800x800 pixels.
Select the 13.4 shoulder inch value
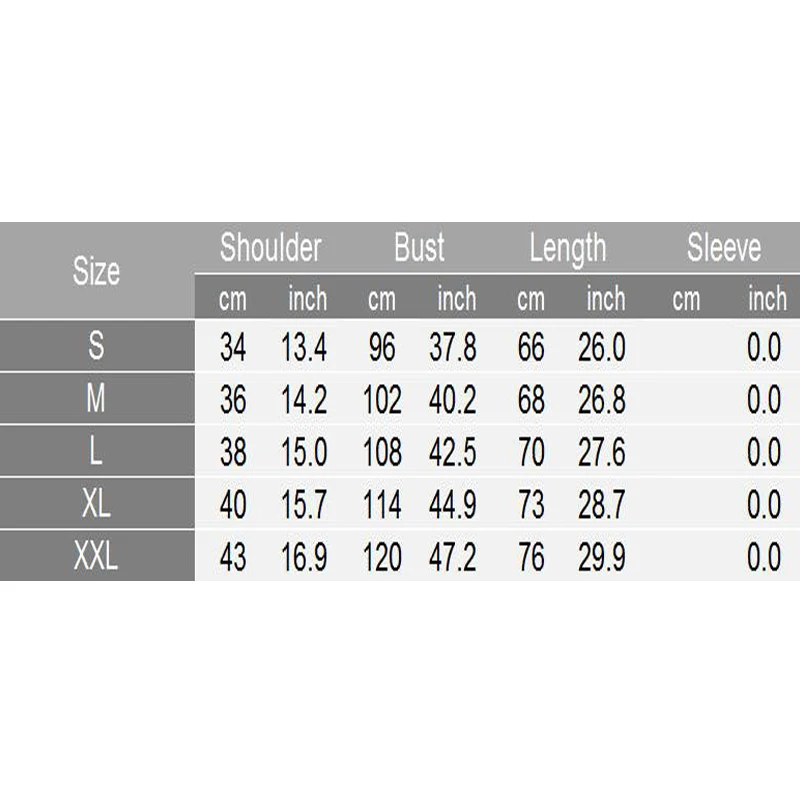click(x=303, y=348)
